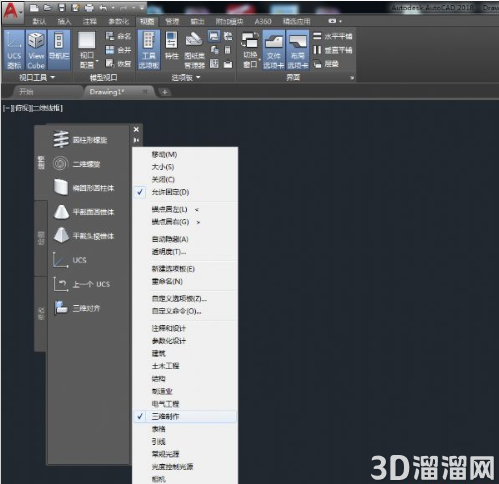Select the 三维对齐 3D align tool
The width and height of the screenshot is (499, 484).
(77, 308)
